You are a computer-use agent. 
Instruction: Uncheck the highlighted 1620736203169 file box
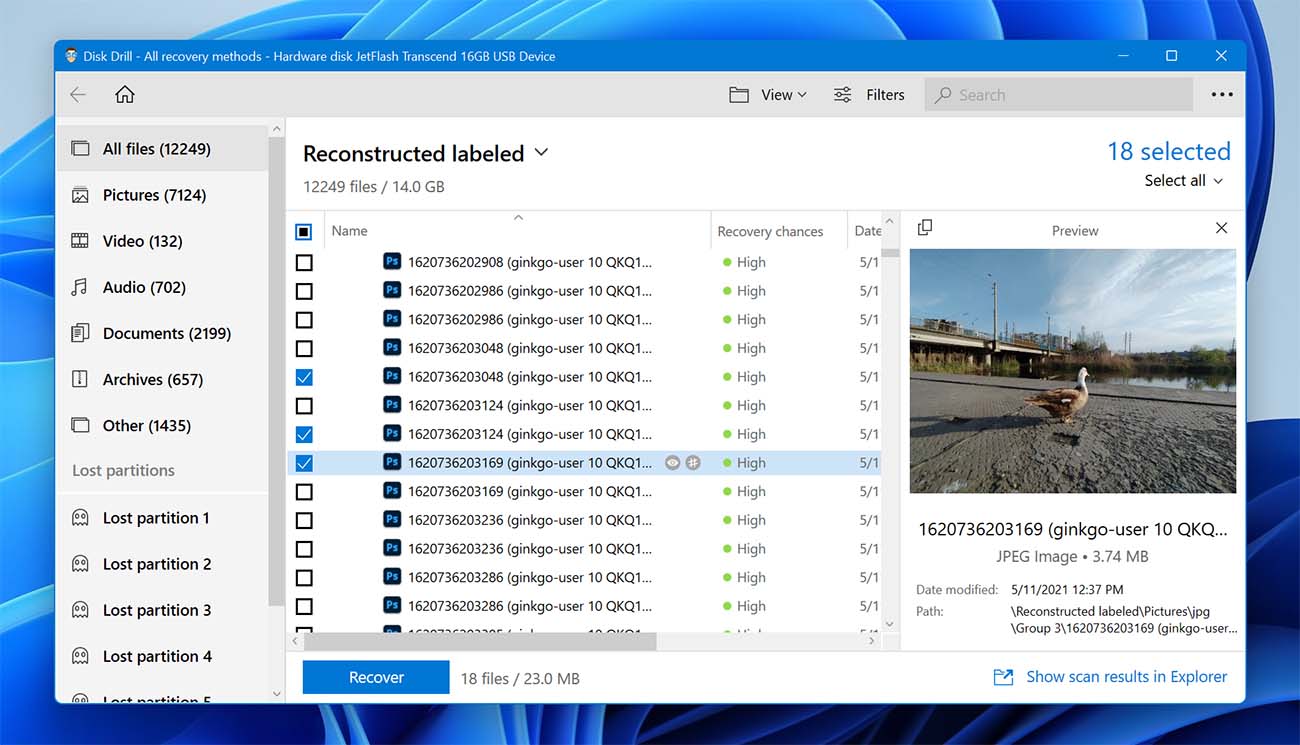point(304,463)
